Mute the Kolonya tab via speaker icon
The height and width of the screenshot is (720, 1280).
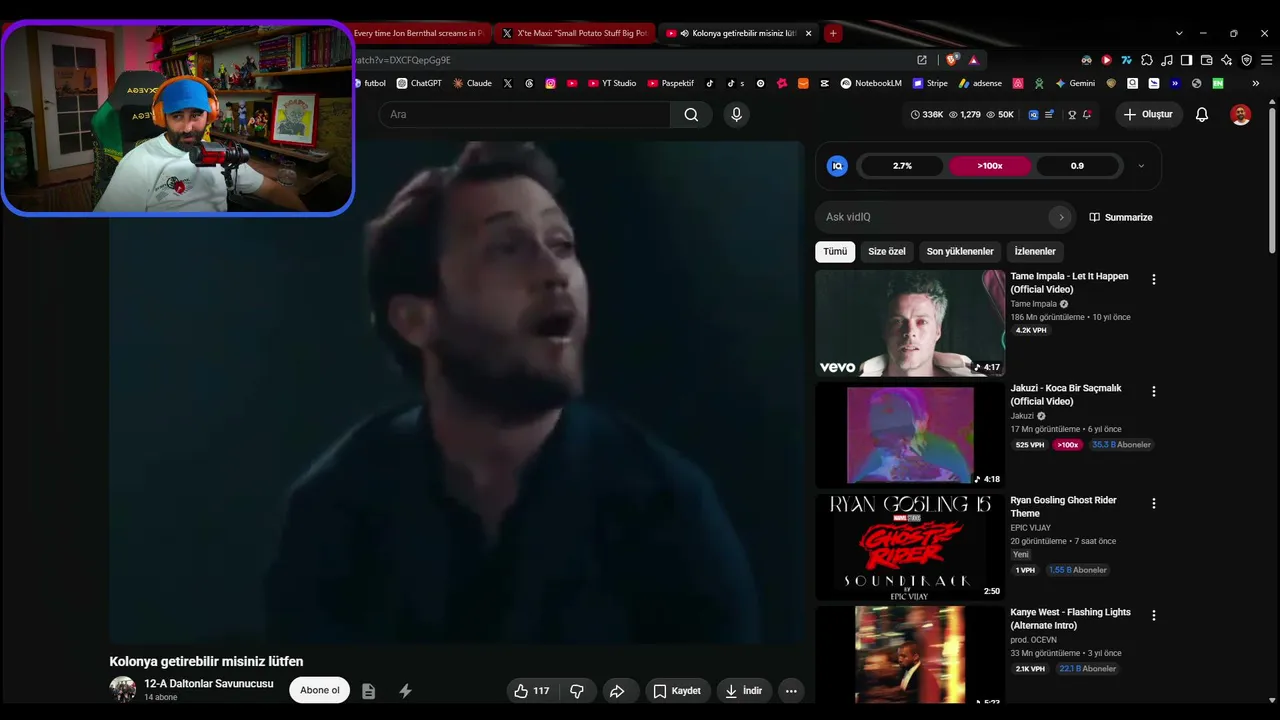[x=684, y=33]
